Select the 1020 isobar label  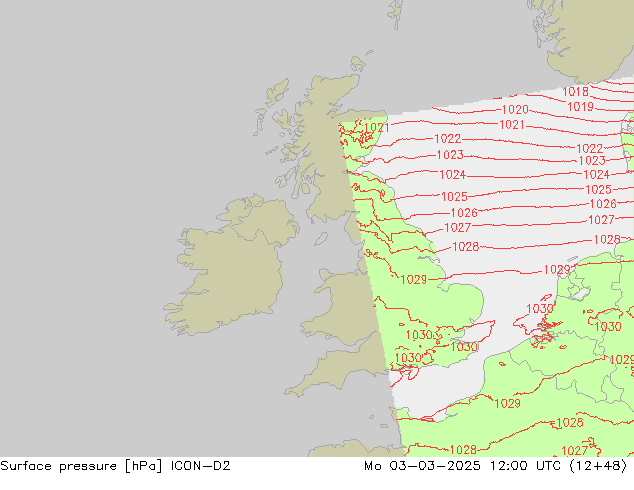point(515,110)
